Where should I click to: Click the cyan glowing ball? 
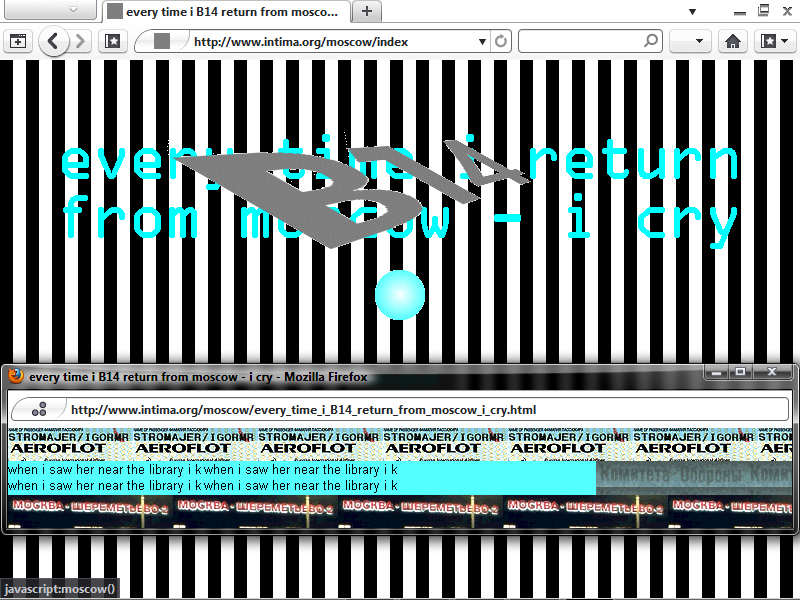[400, 295]
